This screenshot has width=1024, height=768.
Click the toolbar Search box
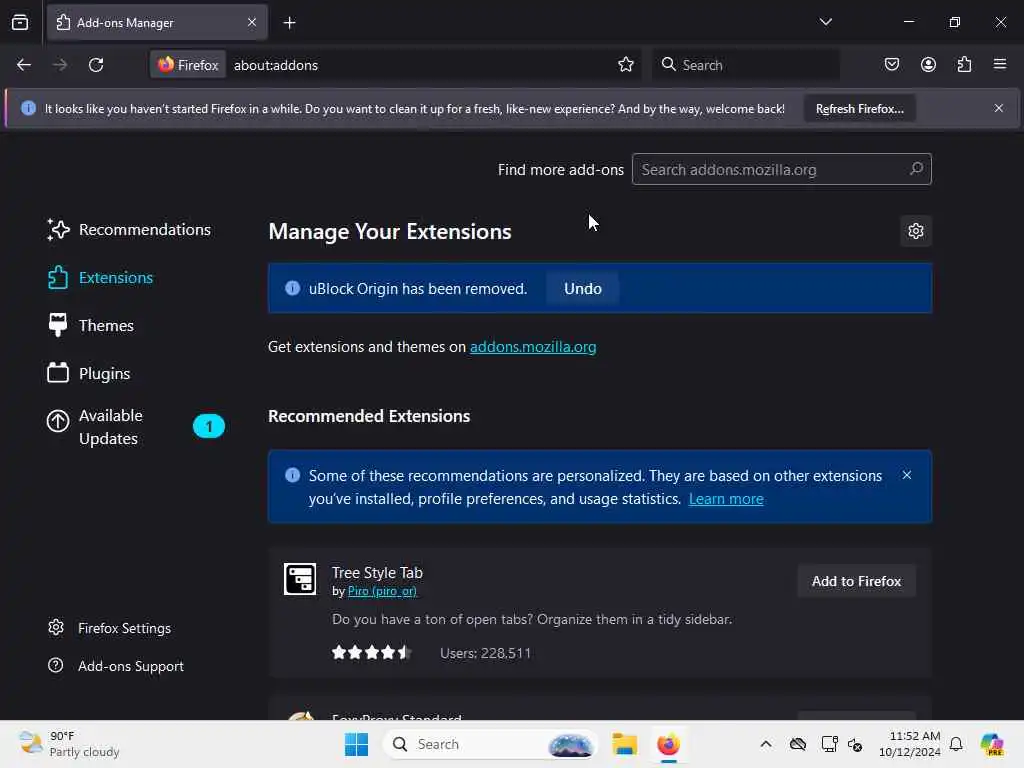[x=746, y=65]
